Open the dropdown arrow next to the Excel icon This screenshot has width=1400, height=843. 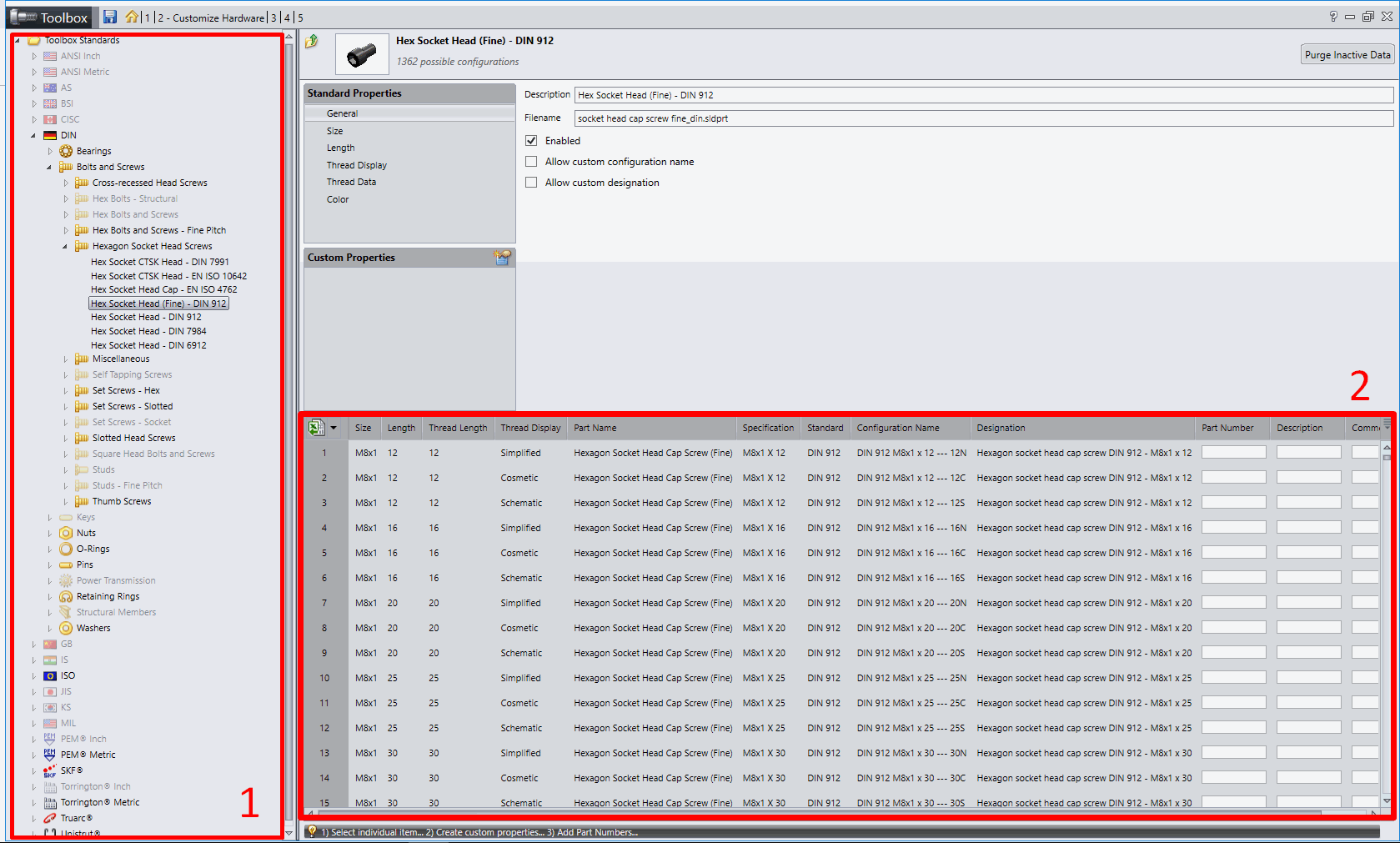pos(334,427)
